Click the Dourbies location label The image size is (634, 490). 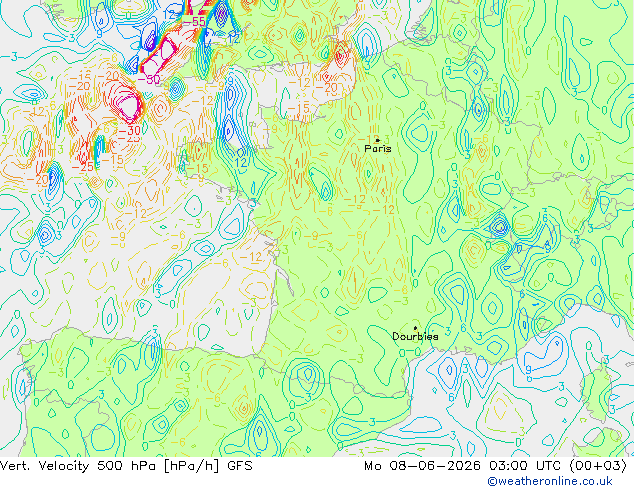tap(415, 336)
